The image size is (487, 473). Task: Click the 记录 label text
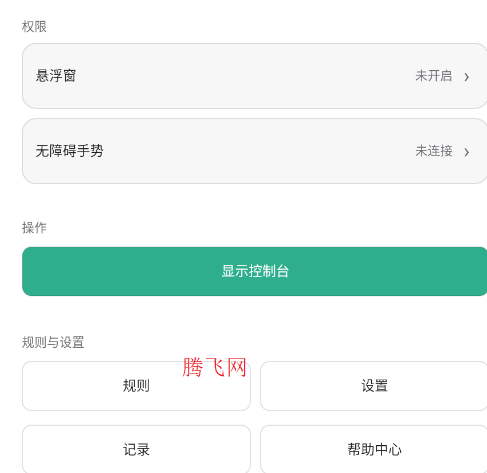click(x=136, y=449)
